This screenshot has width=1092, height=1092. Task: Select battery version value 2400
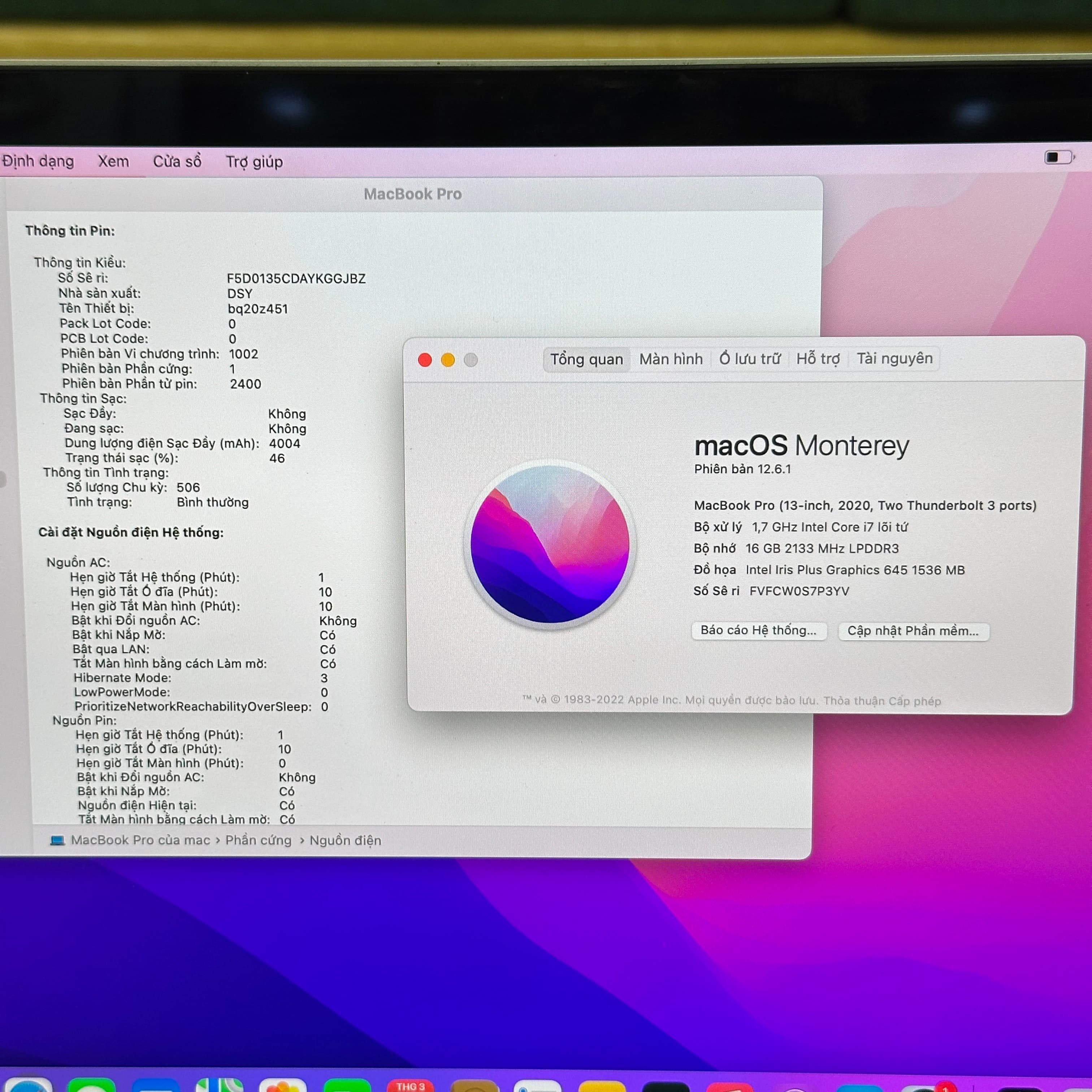(246, 384)
